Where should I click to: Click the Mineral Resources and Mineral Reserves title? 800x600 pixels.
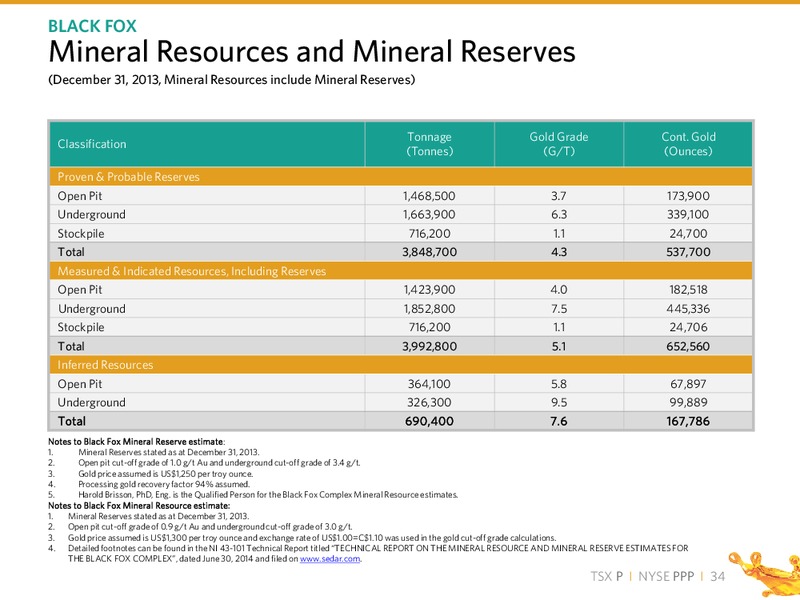pos(312,51)
